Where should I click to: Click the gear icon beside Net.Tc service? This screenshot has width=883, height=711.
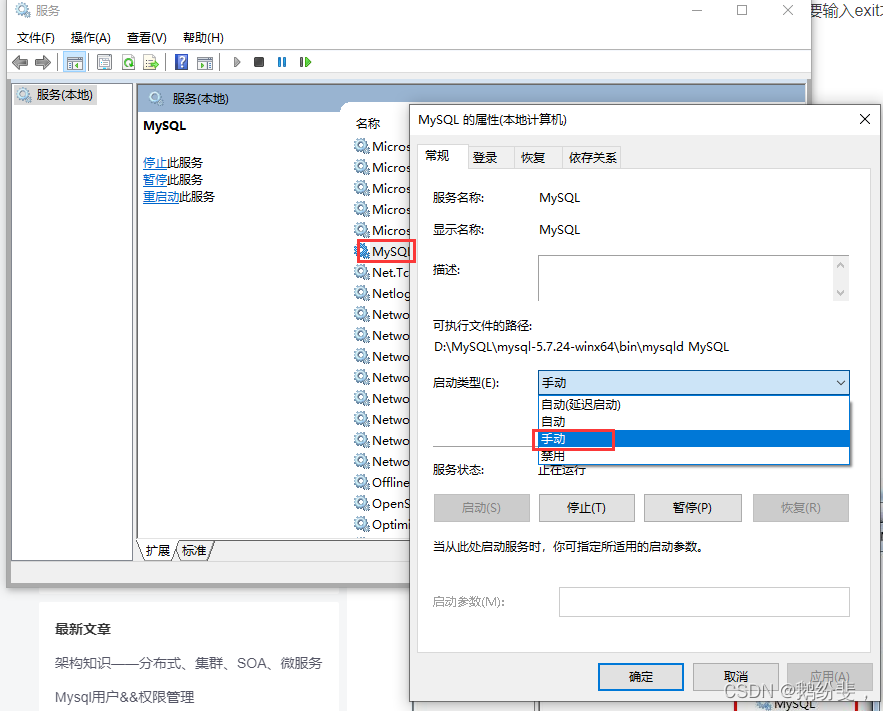click(x=362, y=272)
